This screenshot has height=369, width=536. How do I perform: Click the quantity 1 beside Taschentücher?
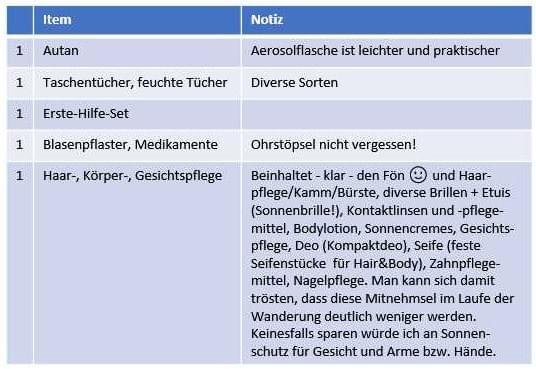[19, 82]
